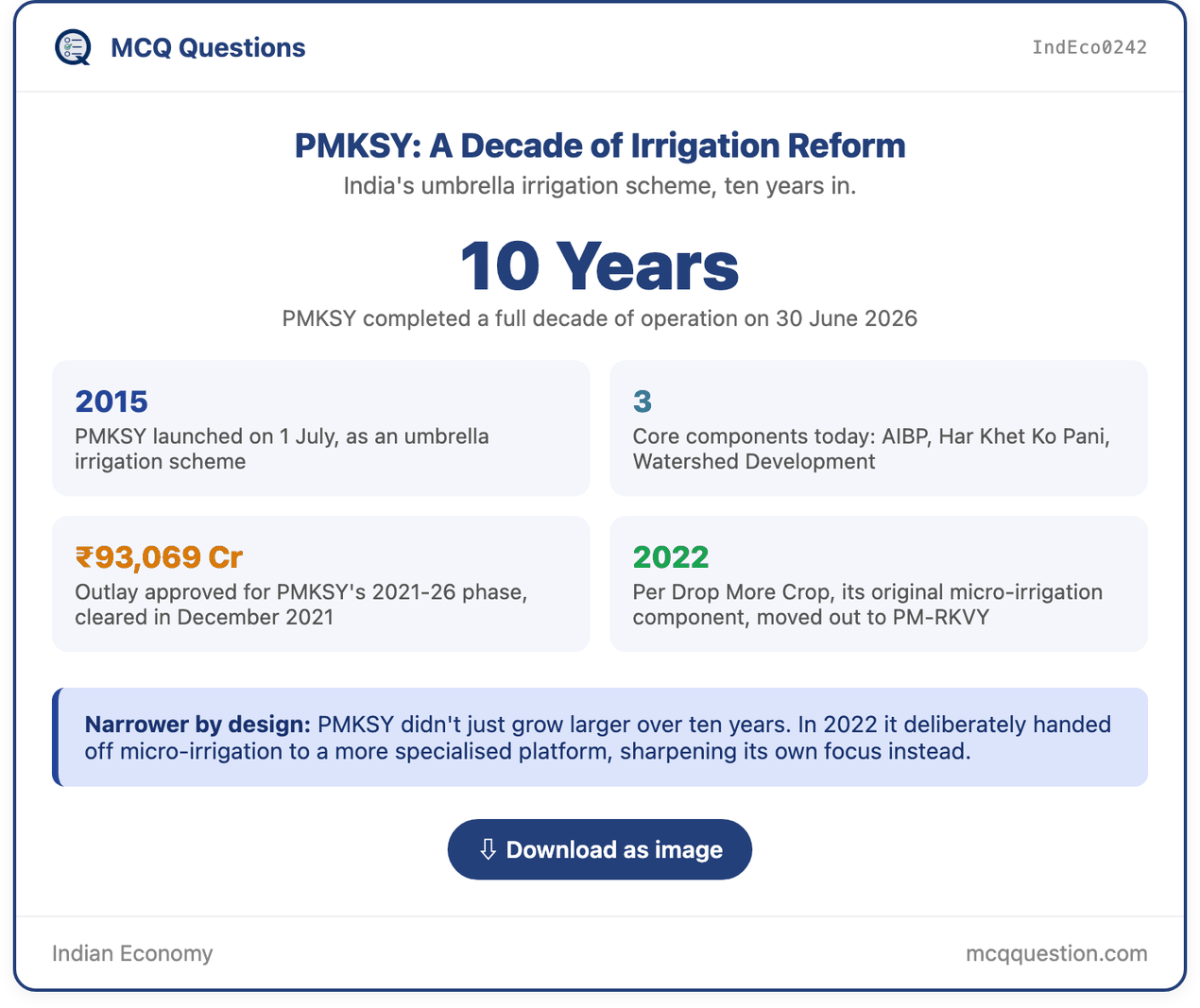Click the ₹93,069 Cr outlay card

[x=321, y=584]
